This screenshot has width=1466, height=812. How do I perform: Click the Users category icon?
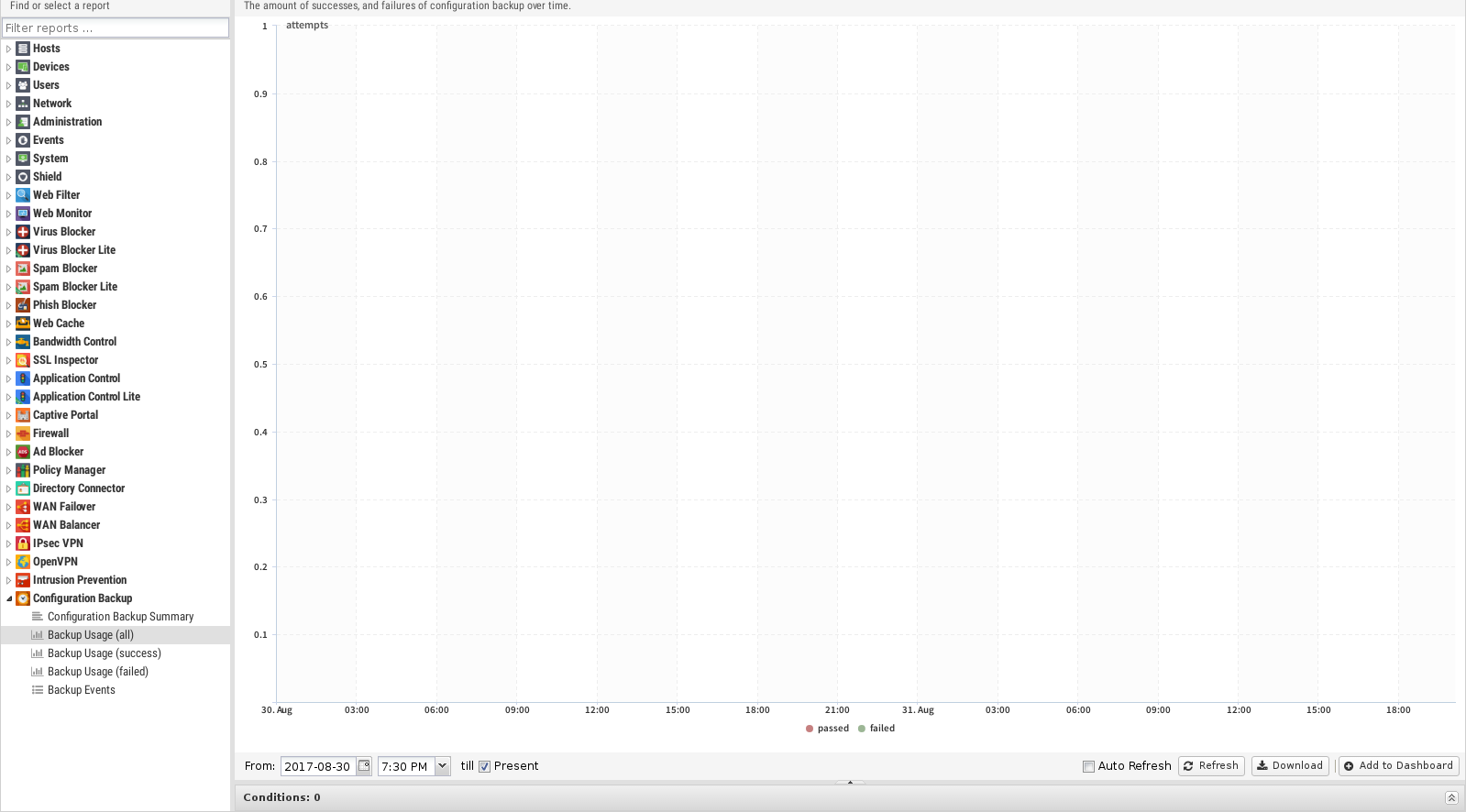pos(23,85)
